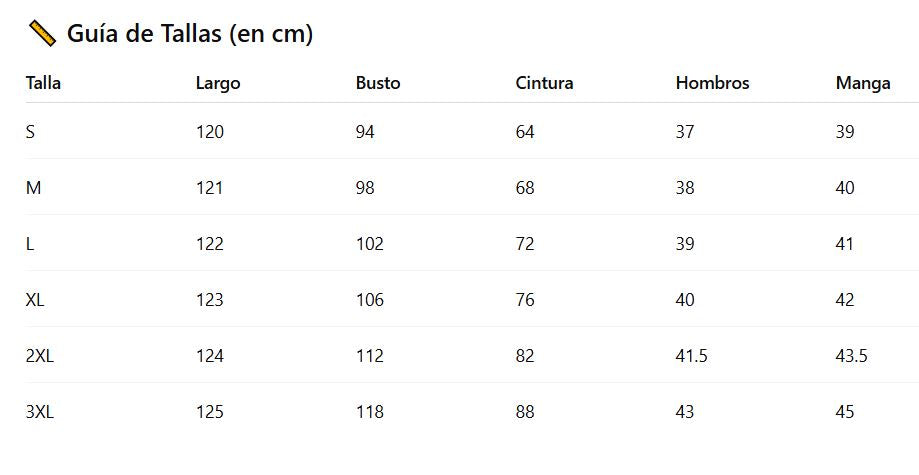Screen dimensions: 919x475
Task: Select the 3XL size row label
Action: point(40,411)
